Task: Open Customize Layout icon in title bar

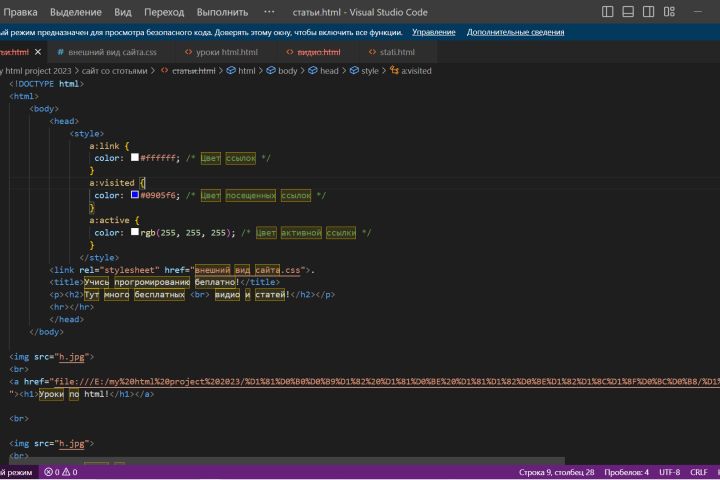Action: 669,12
